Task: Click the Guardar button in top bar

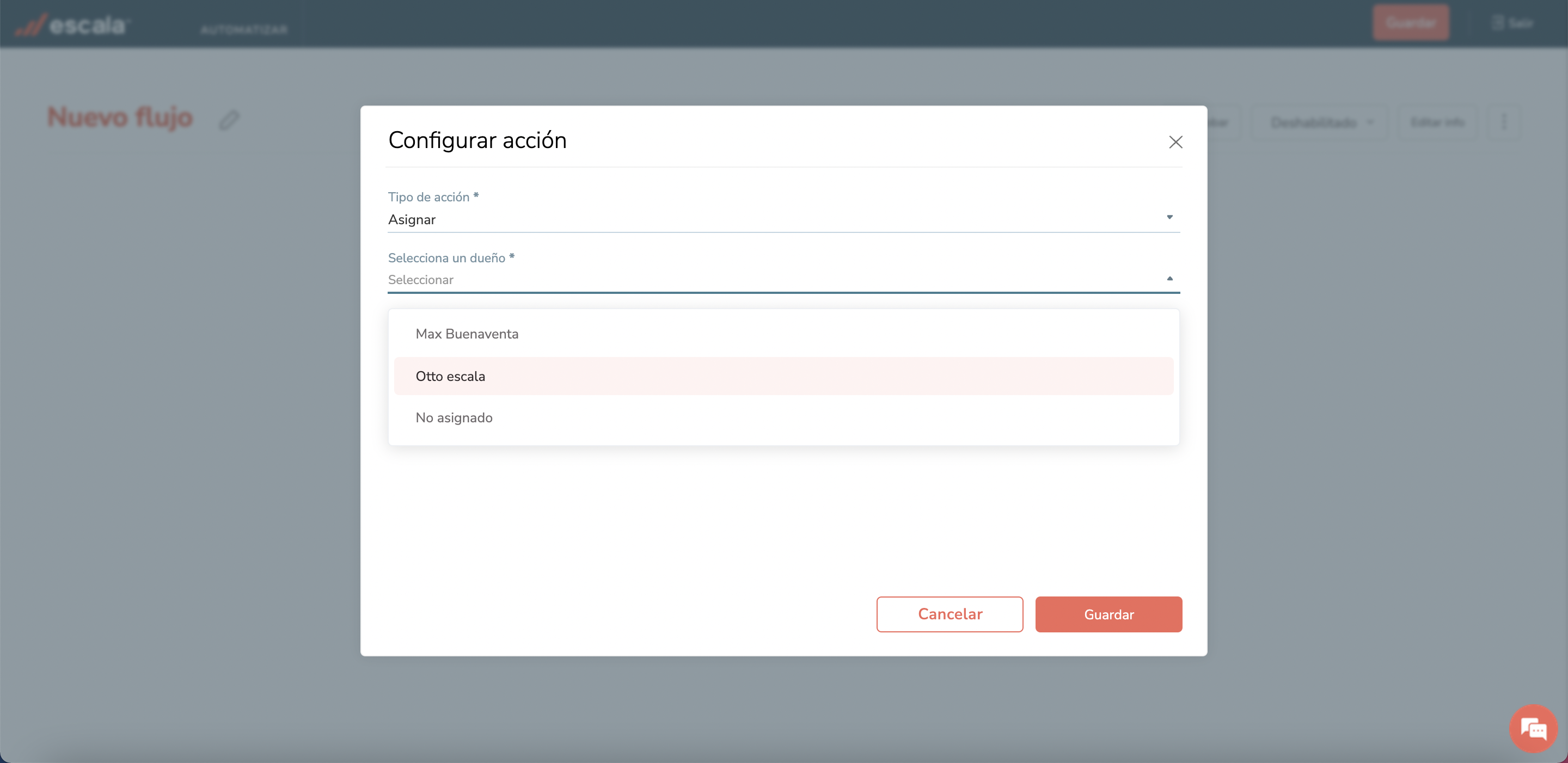Action: coord(1410,23)
